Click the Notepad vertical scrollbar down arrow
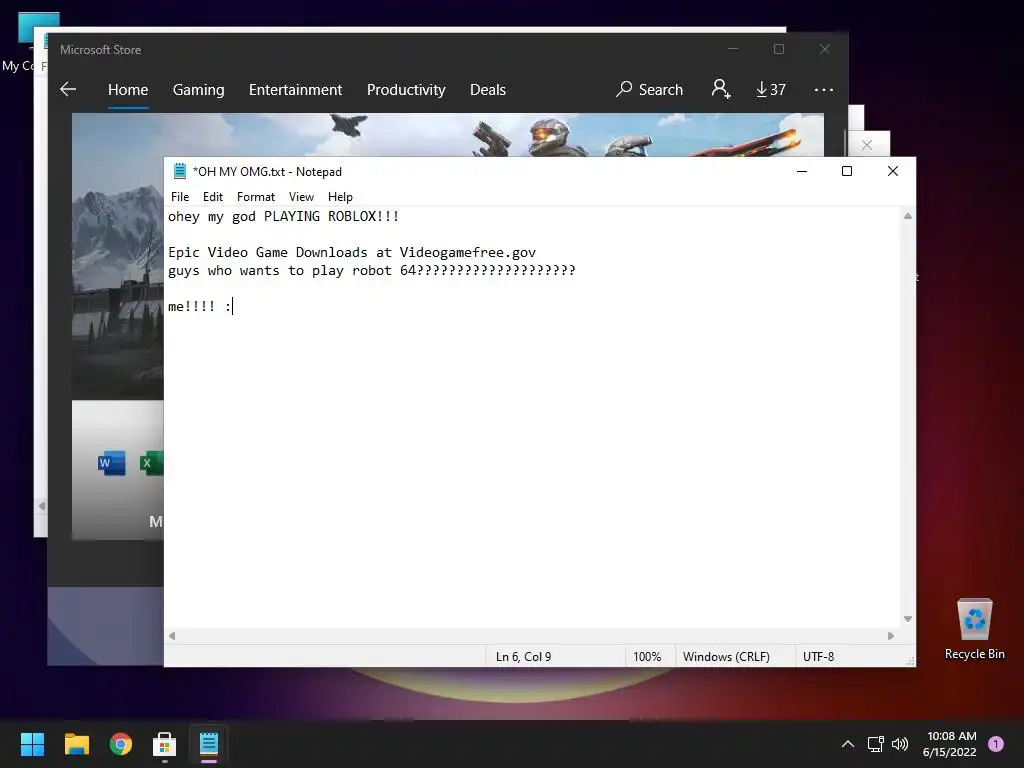The image size is (1024, 768). point(908,618)
